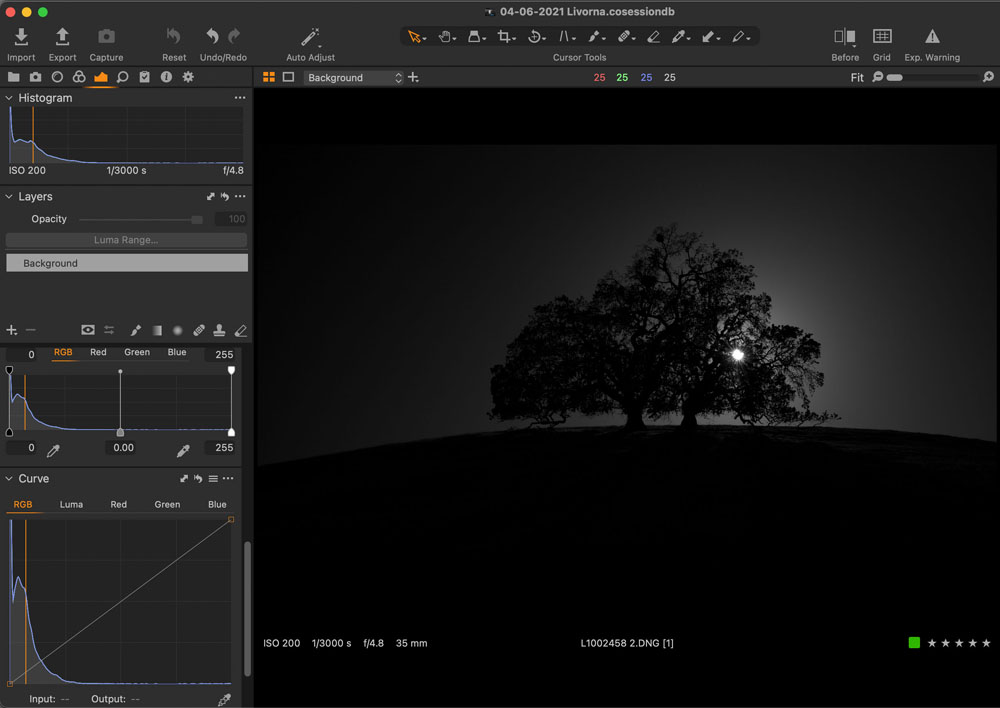The image size is (1000, 708).
Task: Open the Batch gear tool tab
Action: tap(188, 77)
